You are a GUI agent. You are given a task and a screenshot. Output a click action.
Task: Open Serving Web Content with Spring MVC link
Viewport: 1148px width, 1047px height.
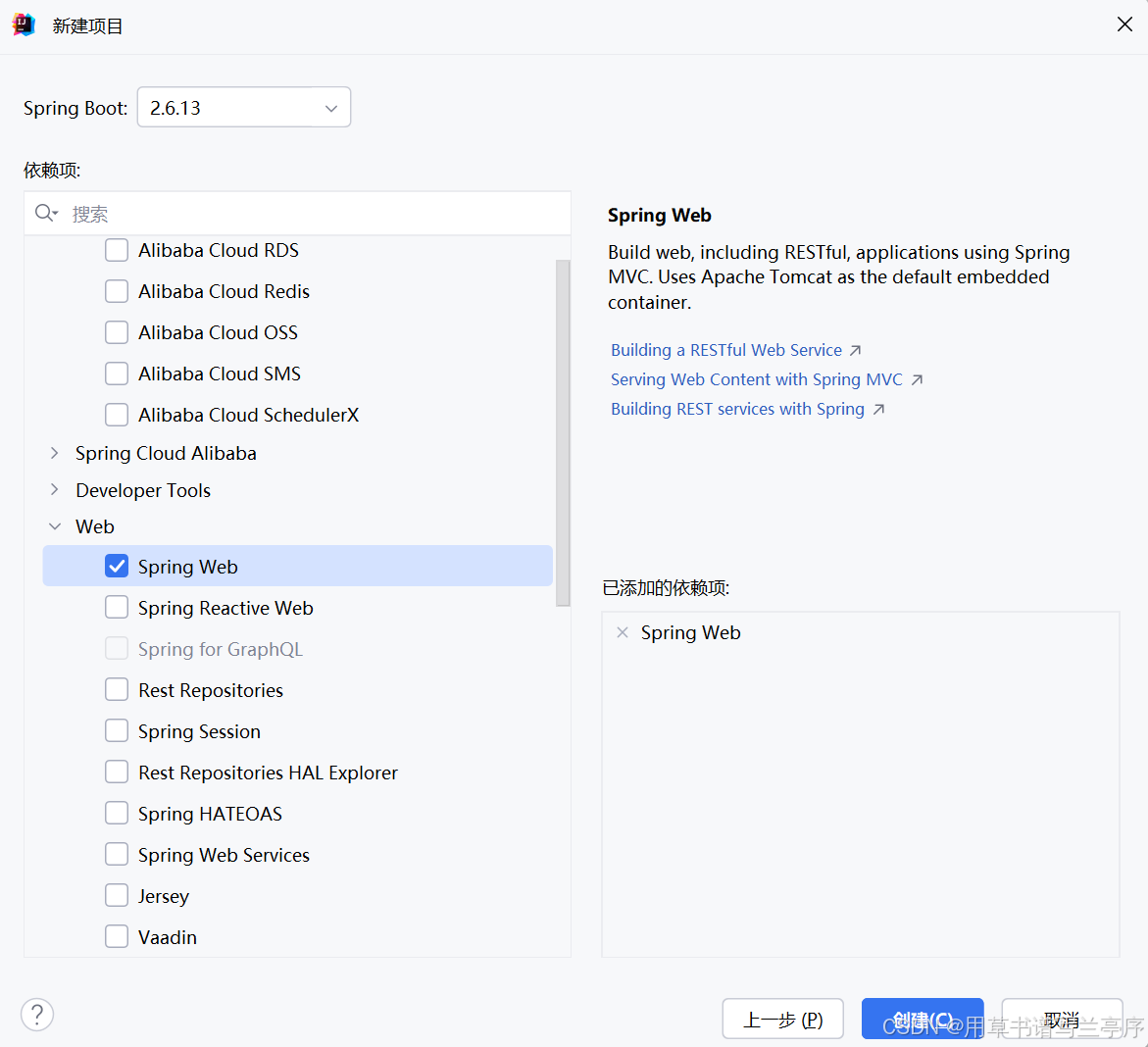pos(756,380)
